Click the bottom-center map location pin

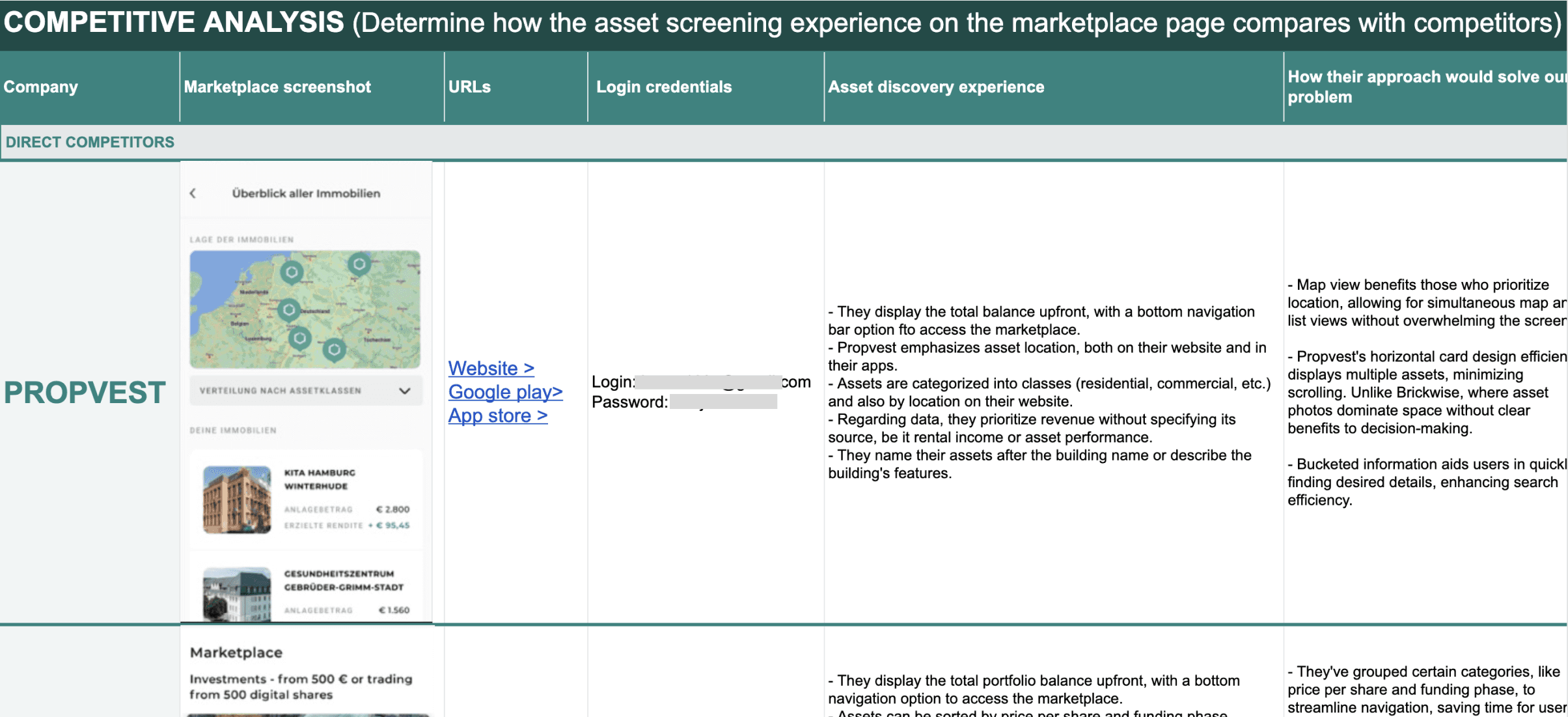point(334,350)
